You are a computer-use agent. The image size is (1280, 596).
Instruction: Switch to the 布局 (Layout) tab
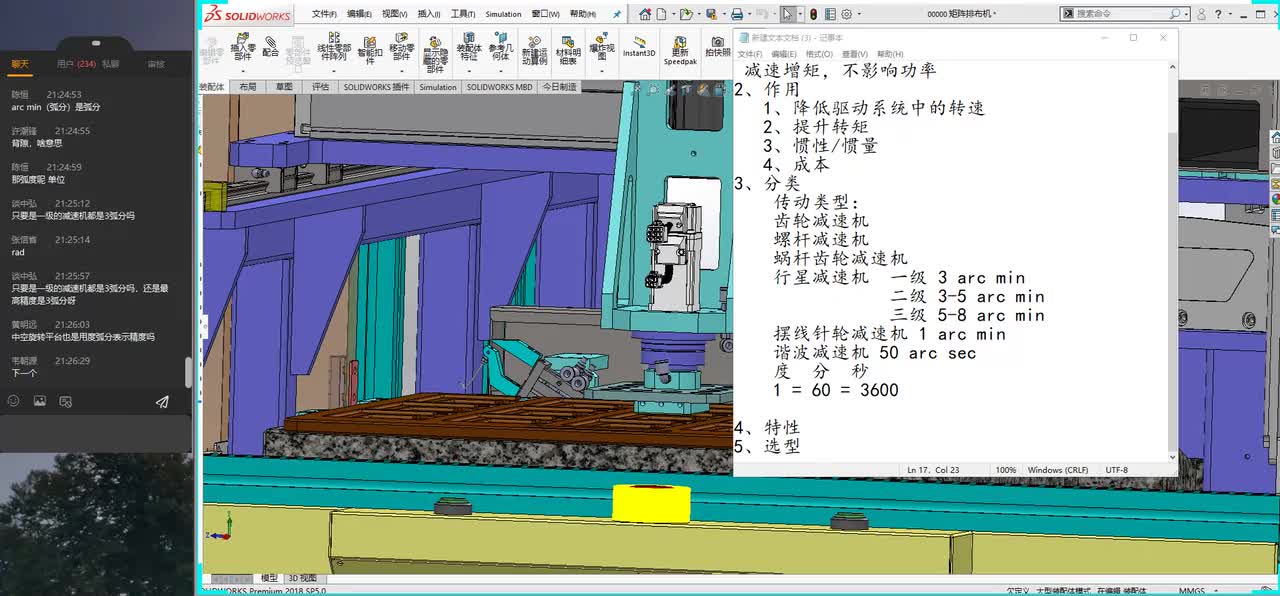coord(247,87)
